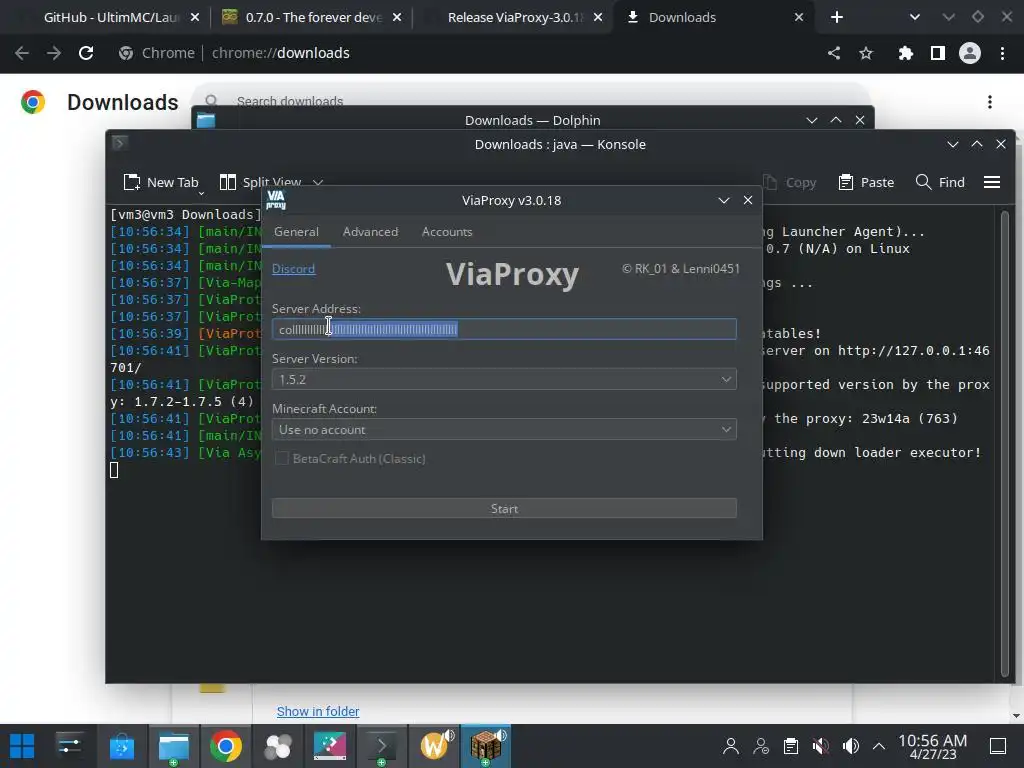The image size is (1024, 768).
Task: Toggle Chrome side panel icon
Action: pos(938,53)
